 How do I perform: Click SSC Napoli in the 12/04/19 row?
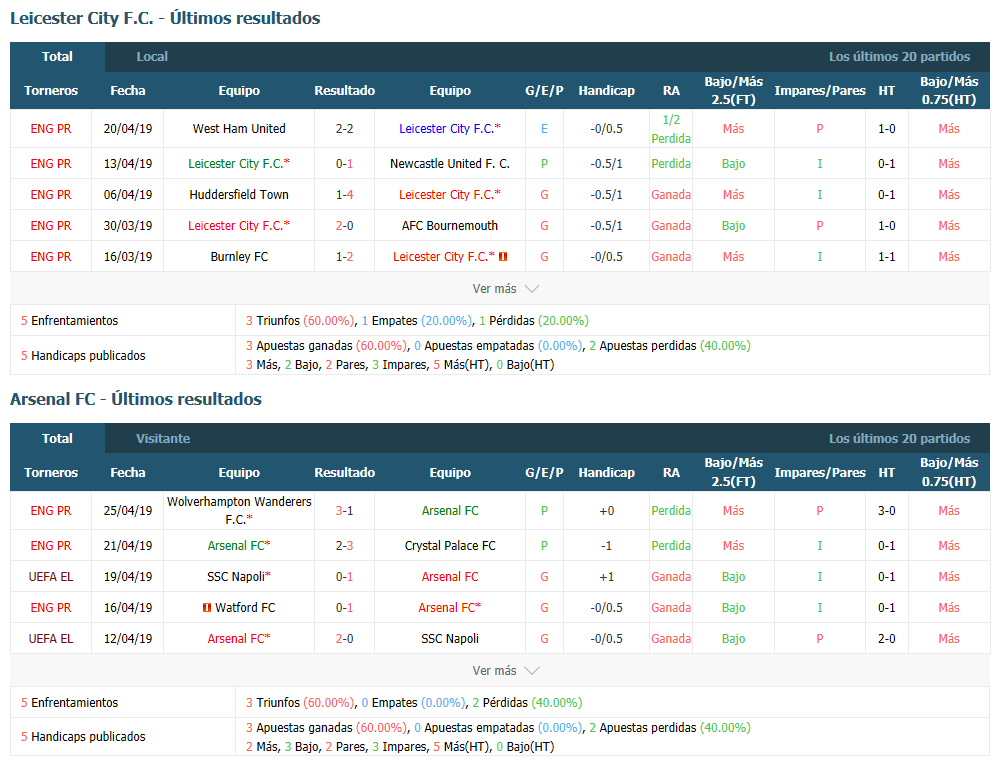(450, 638)
